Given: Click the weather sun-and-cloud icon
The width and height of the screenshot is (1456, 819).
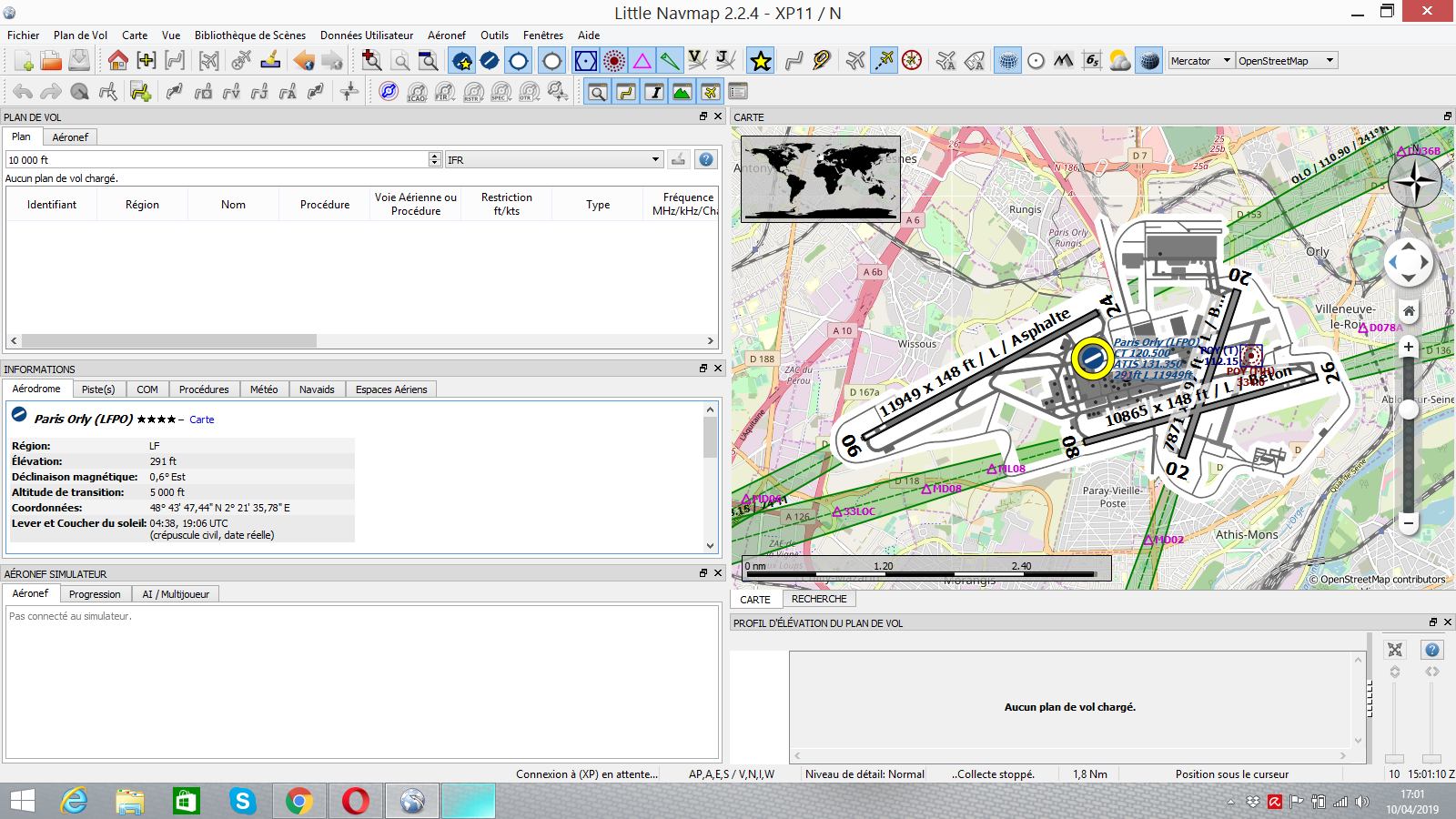Looking at the screenshot, I should tap(1120, 61).
